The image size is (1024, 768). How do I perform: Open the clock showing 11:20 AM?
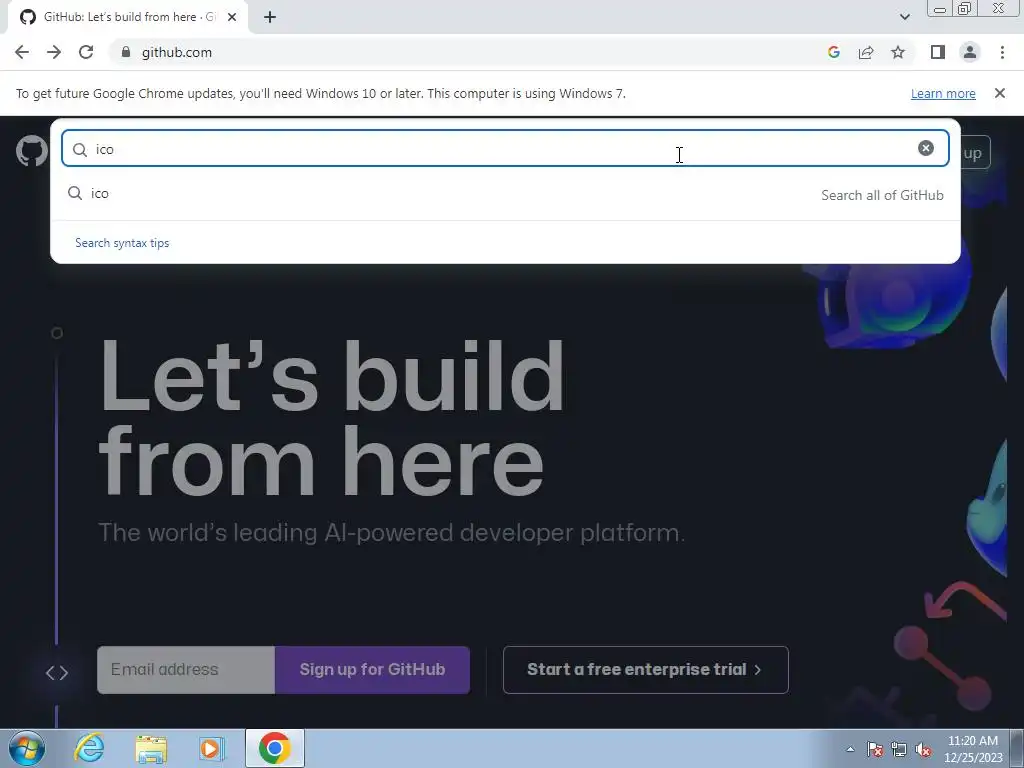pos(972,749)
